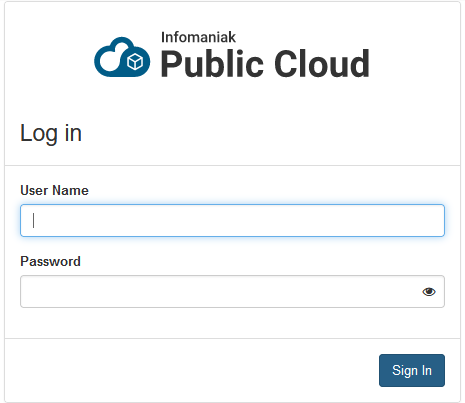Click the cube symbol inside the cloud logo
Image resolution: width=465 pixels, height=403 pixels.
coord(135,62)
